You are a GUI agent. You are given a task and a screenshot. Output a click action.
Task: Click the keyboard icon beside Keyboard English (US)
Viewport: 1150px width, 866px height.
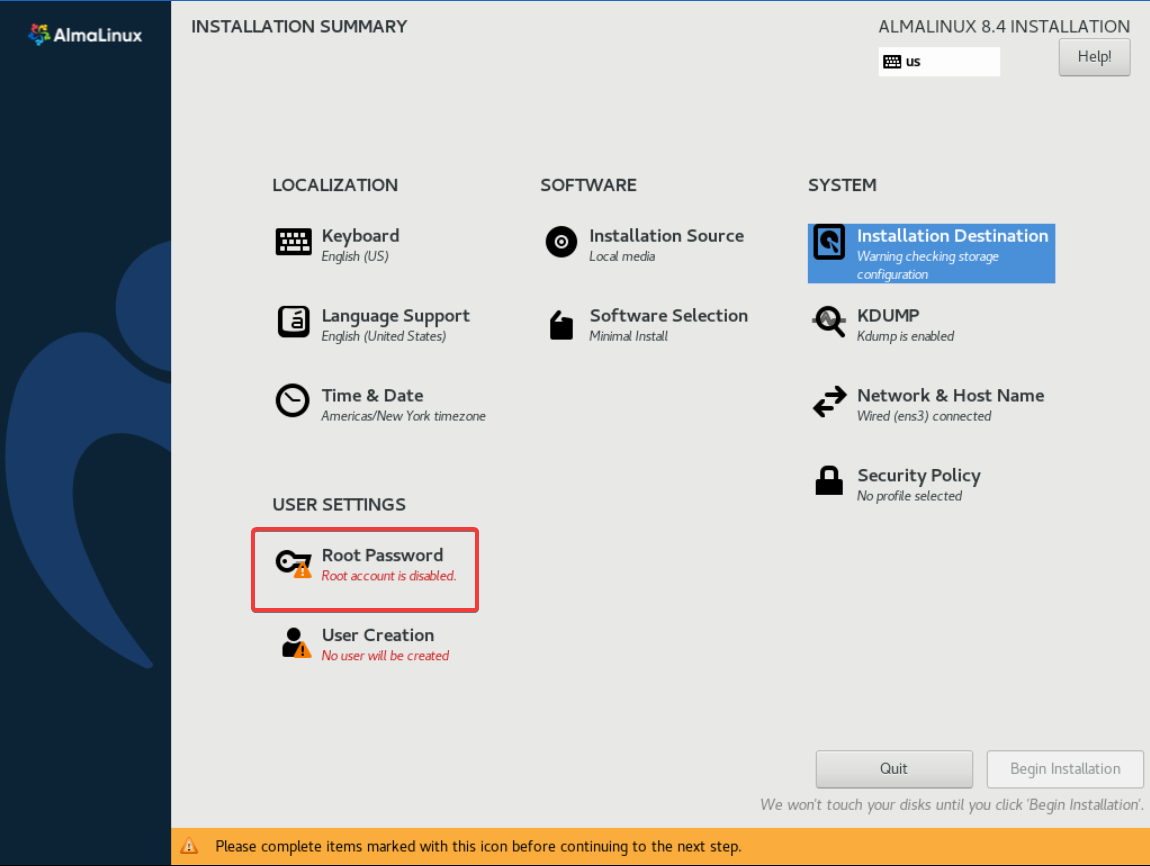point(293,242)
